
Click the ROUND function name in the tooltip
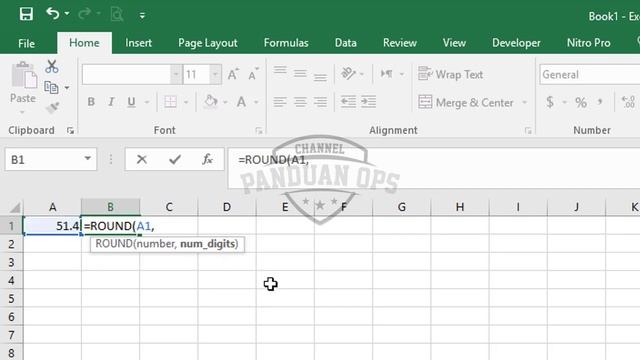coord(114,244)
